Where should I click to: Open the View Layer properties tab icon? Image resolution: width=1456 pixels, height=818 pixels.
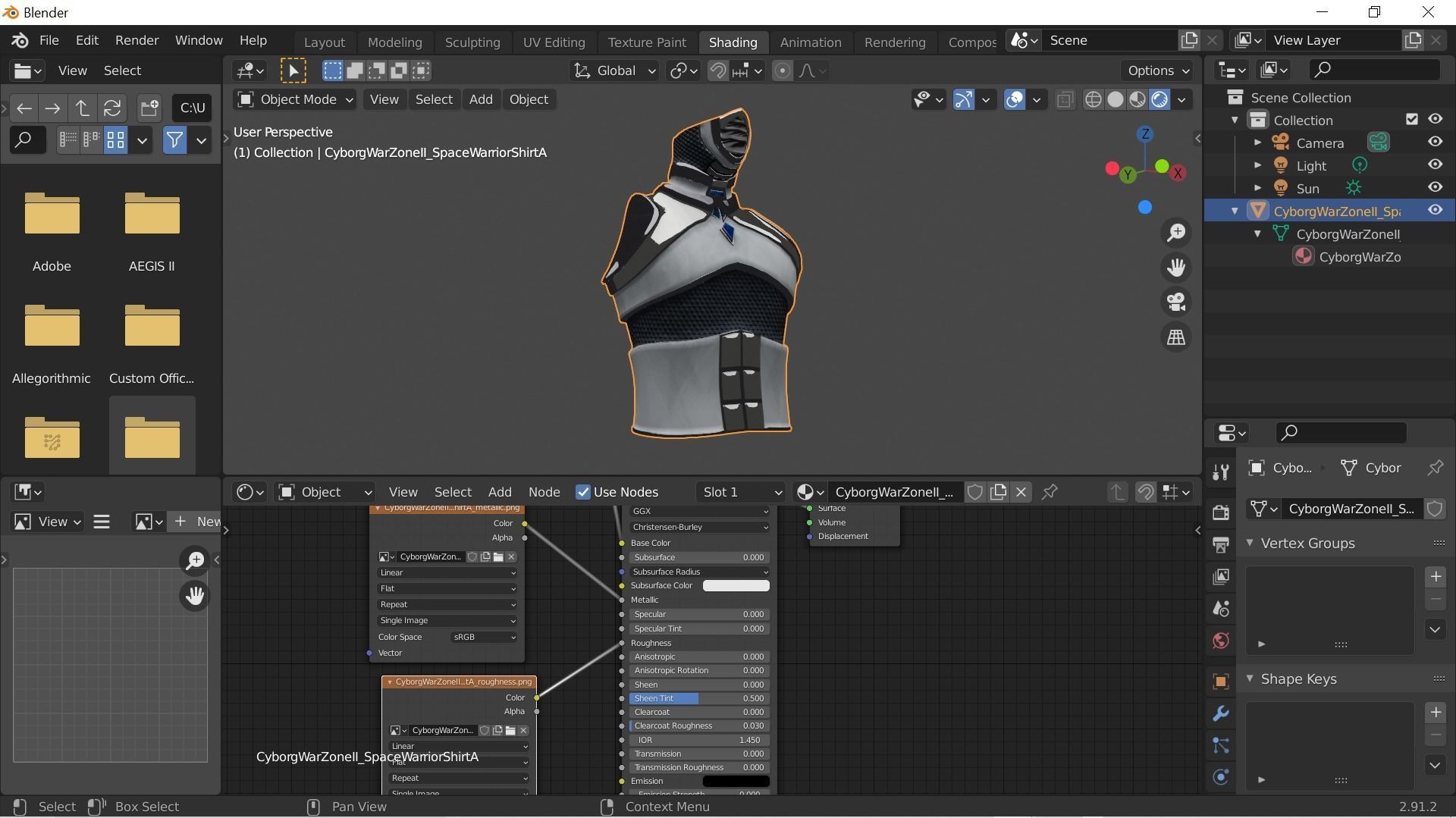click(x=1220, y=577)
